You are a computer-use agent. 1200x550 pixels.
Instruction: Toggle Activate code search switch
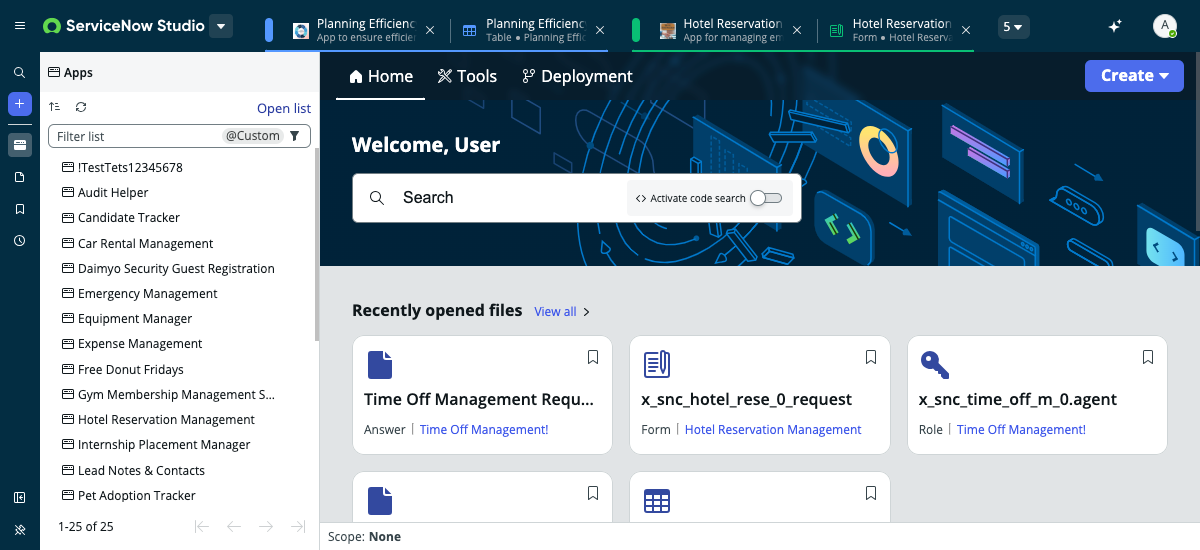(x=765, y=198)
